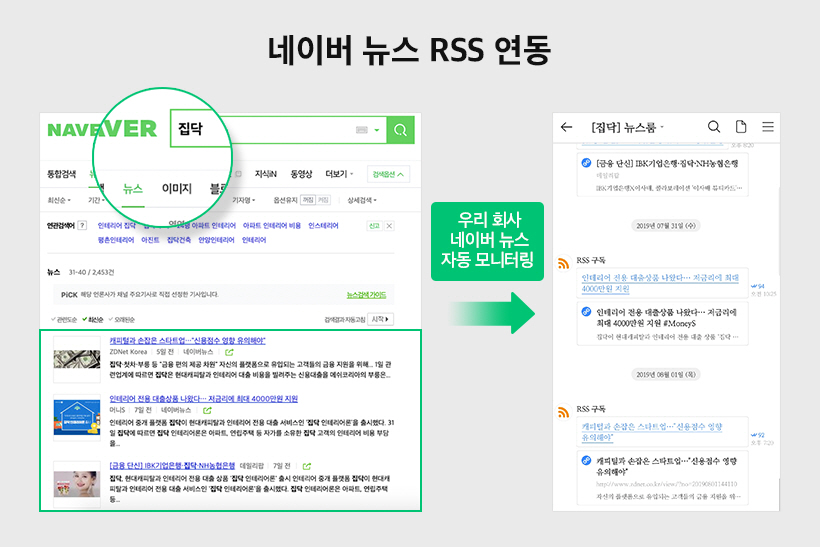Switch to the 동영상 tab
This screenshot has width=820, height=547.
pyautogui.click(x=301, y=174)
